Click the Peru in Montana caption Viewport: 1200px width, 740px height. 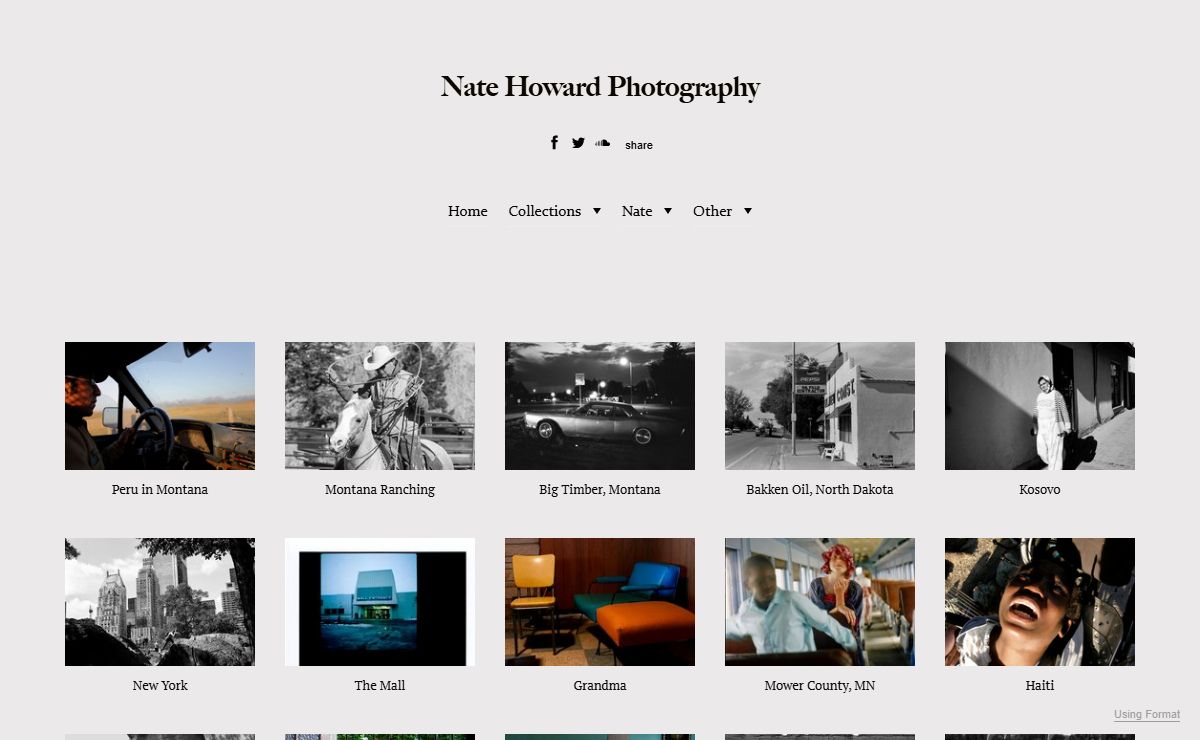point(160,490)
